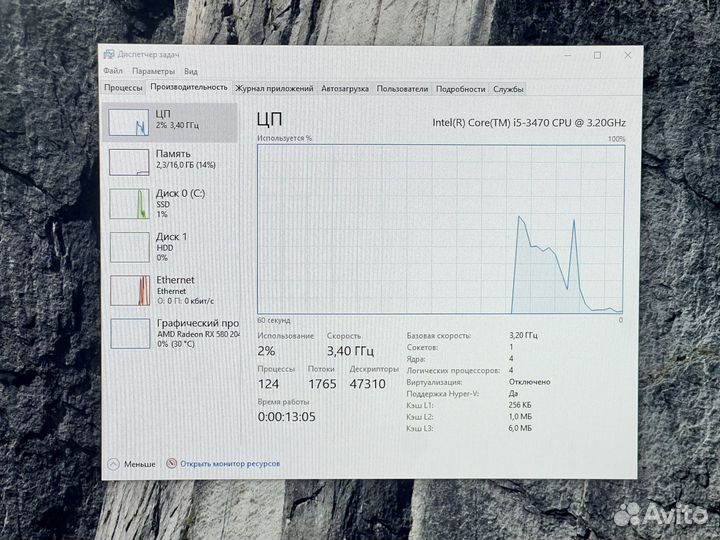Open Открыть монитор ресурсов link
Screen dimensions: 720x540
tap(230, 464)
